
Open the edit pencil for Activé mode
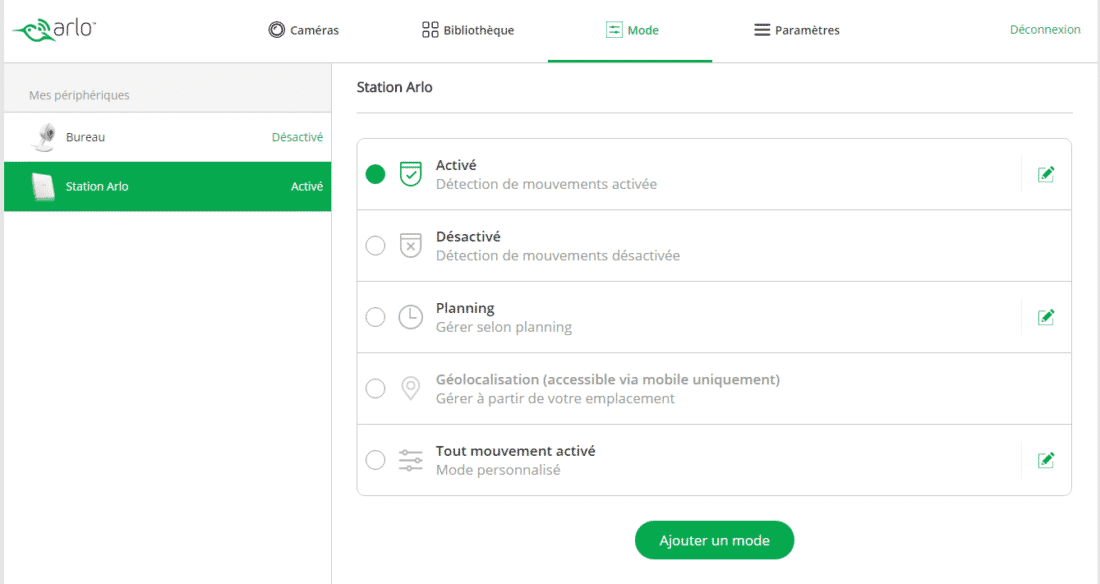[1046, 174]
